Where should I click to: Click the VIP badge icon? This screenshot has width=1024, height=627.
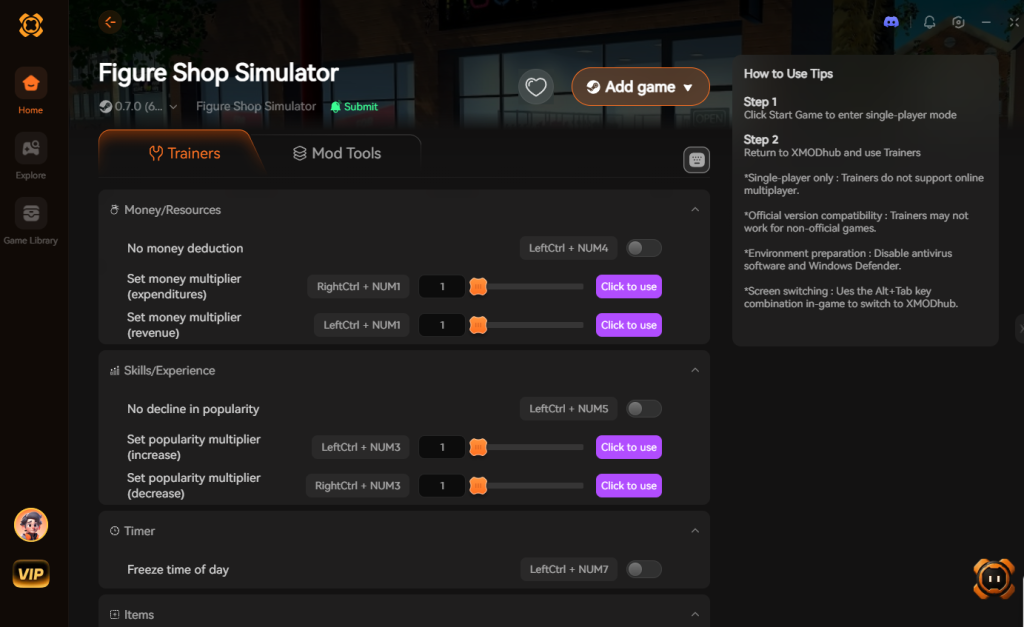[31, 574]
